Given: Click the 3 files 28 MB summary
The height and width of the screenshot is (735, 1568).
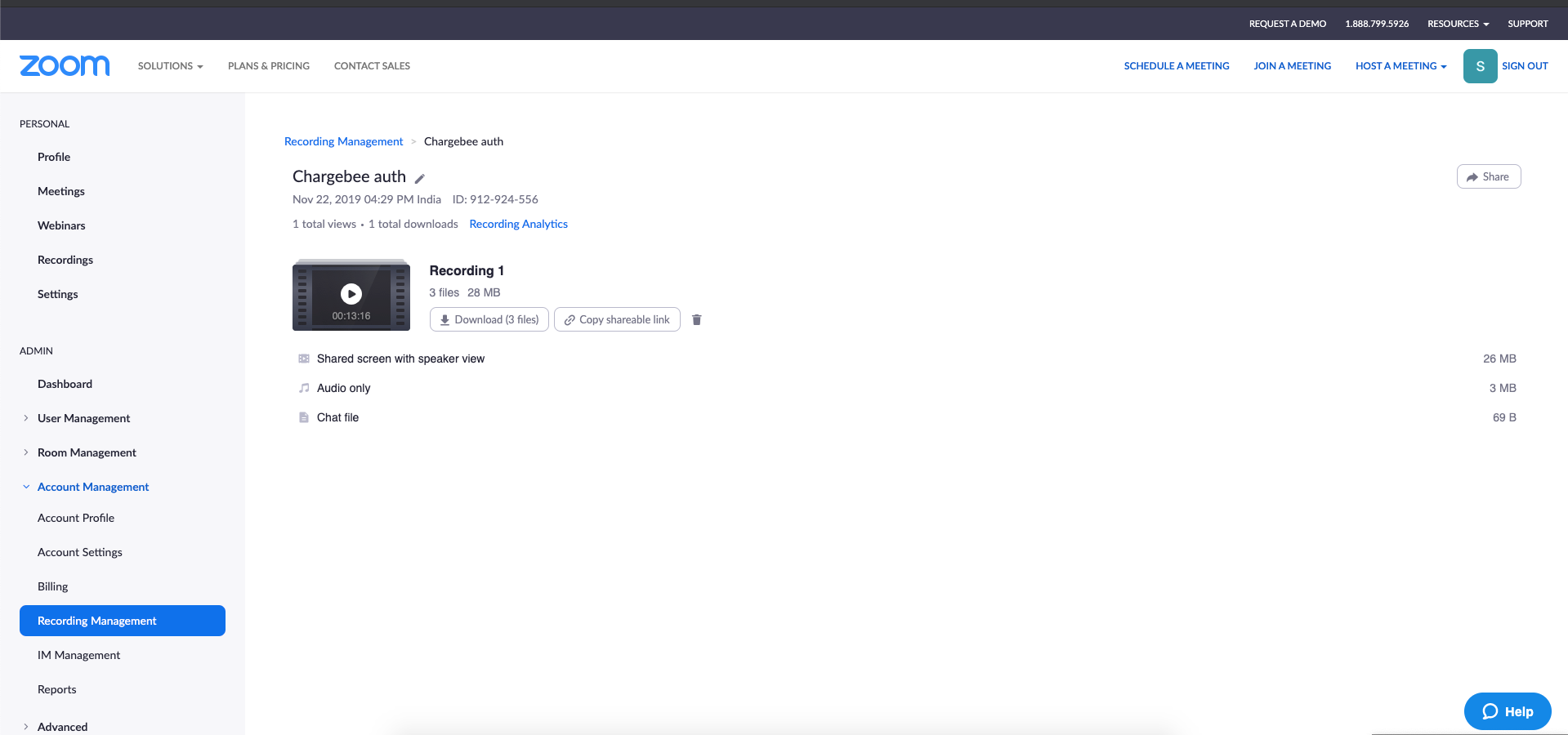Looking at the screenshot, I should [465, 292].
